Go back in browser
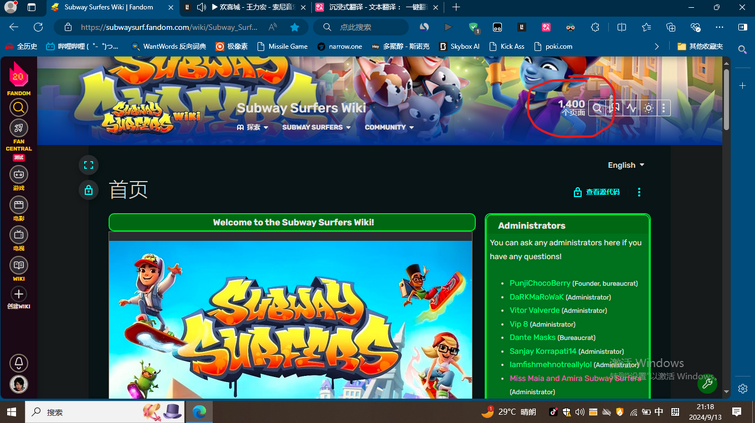Image resolution: width=755 pixels, height=423 pixels. (x=13, y=27)
